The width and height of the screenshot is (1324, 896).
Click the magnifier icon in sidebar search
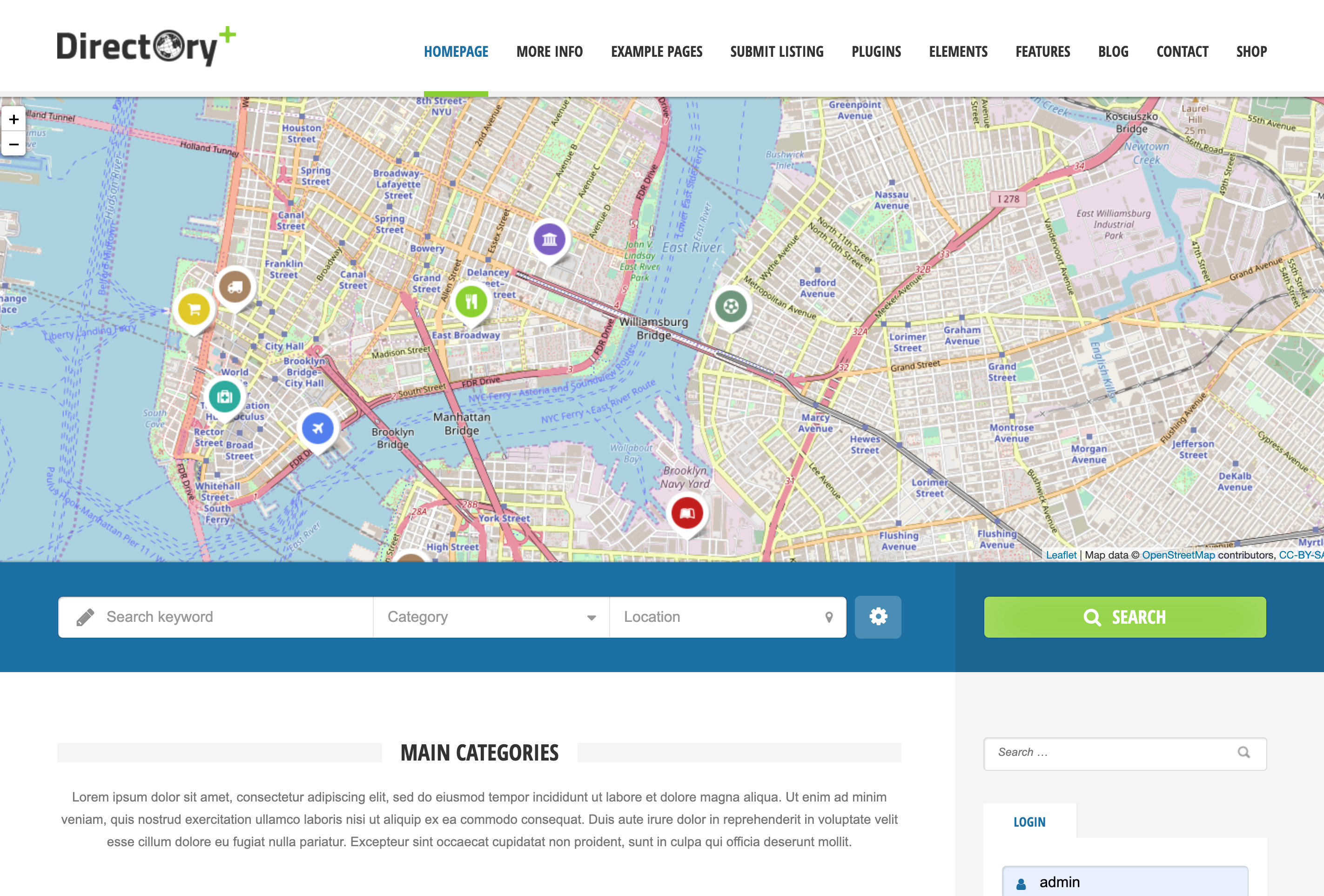coord(1243,753)
